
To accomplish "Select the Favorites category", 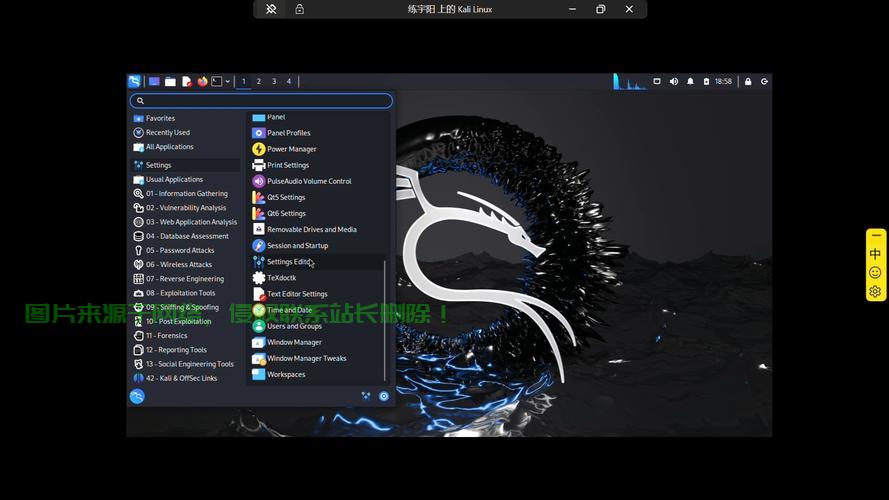I will (186, 118).
